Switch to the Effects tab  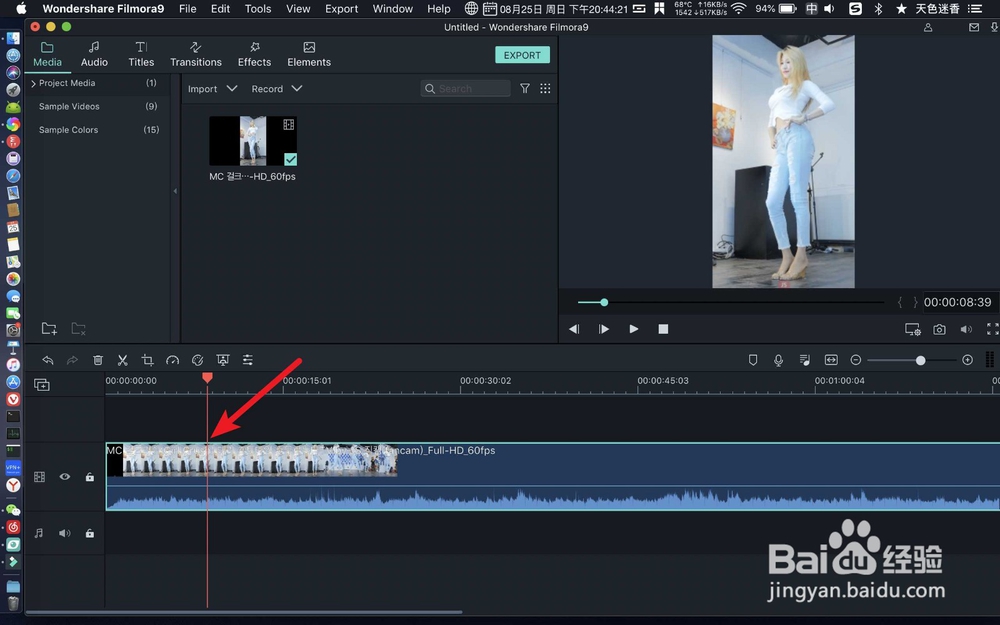click(254, 54)
